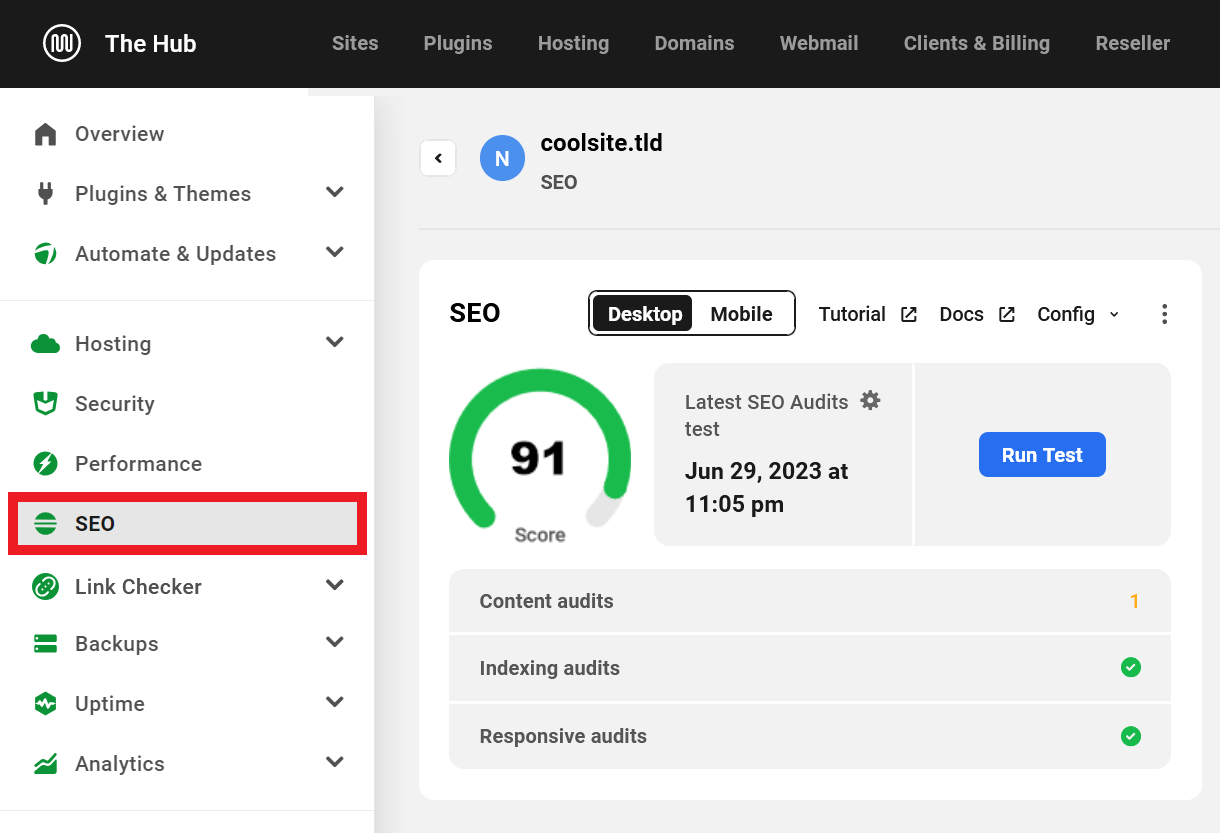Open the Docs link
Screen dimensions: 1220x833
962,314
